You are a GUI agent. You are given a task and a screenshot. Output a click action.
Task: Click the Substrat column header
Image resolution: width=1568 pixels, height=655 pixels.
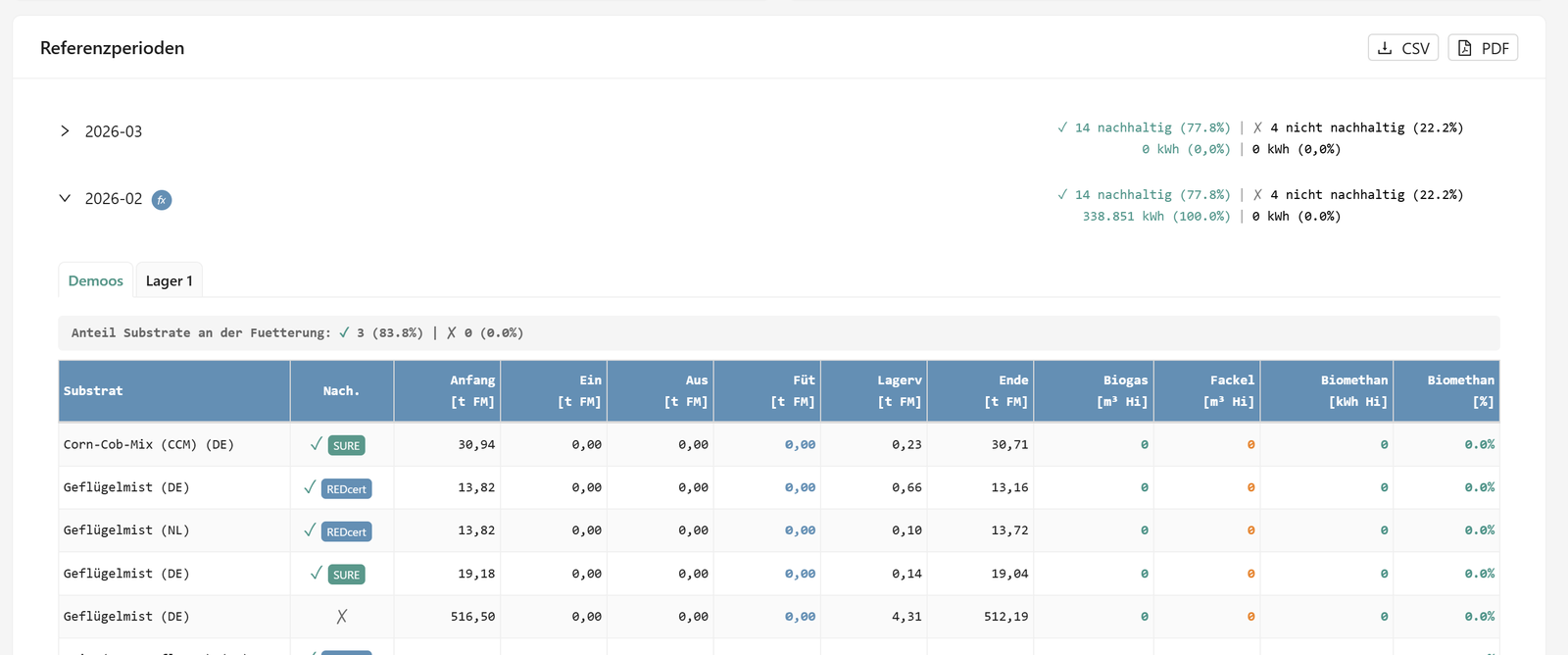(174, 391)
